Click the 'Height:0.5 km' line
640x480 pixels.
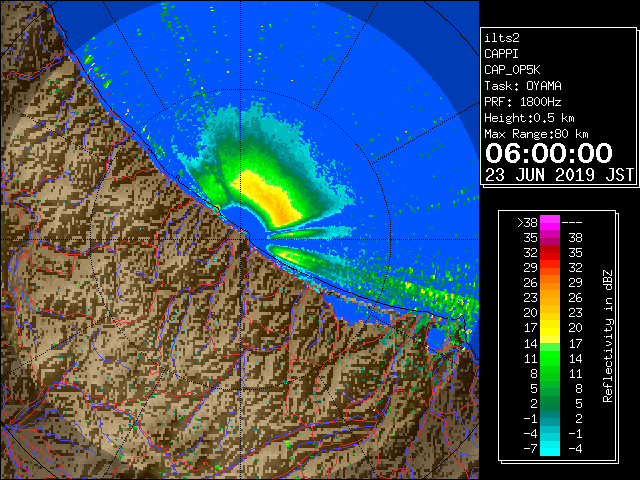point(529,118)
